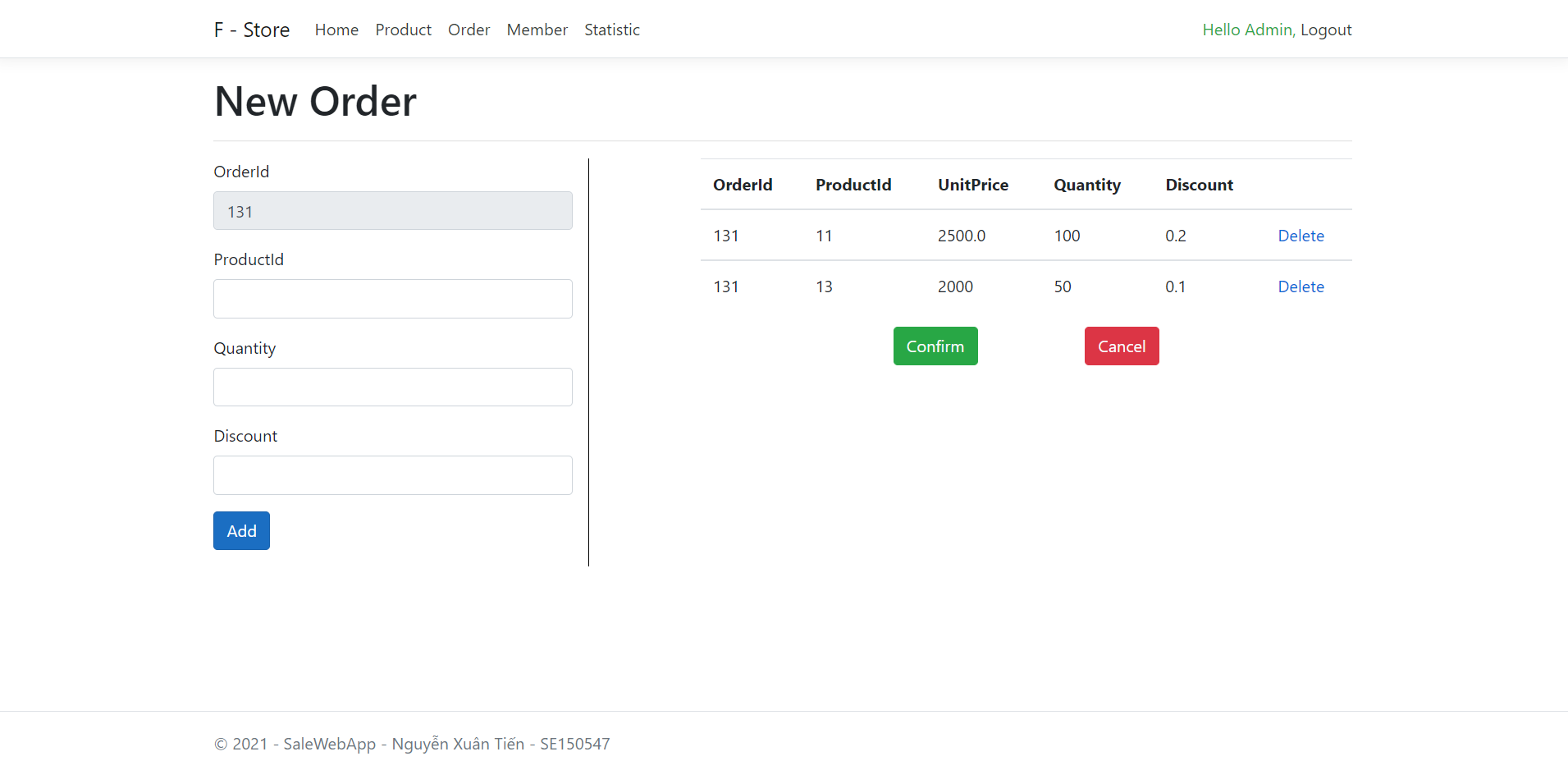Click the F - Store brand link
The width and height of the screenshot is (1568, 770).
pos(252,30)
